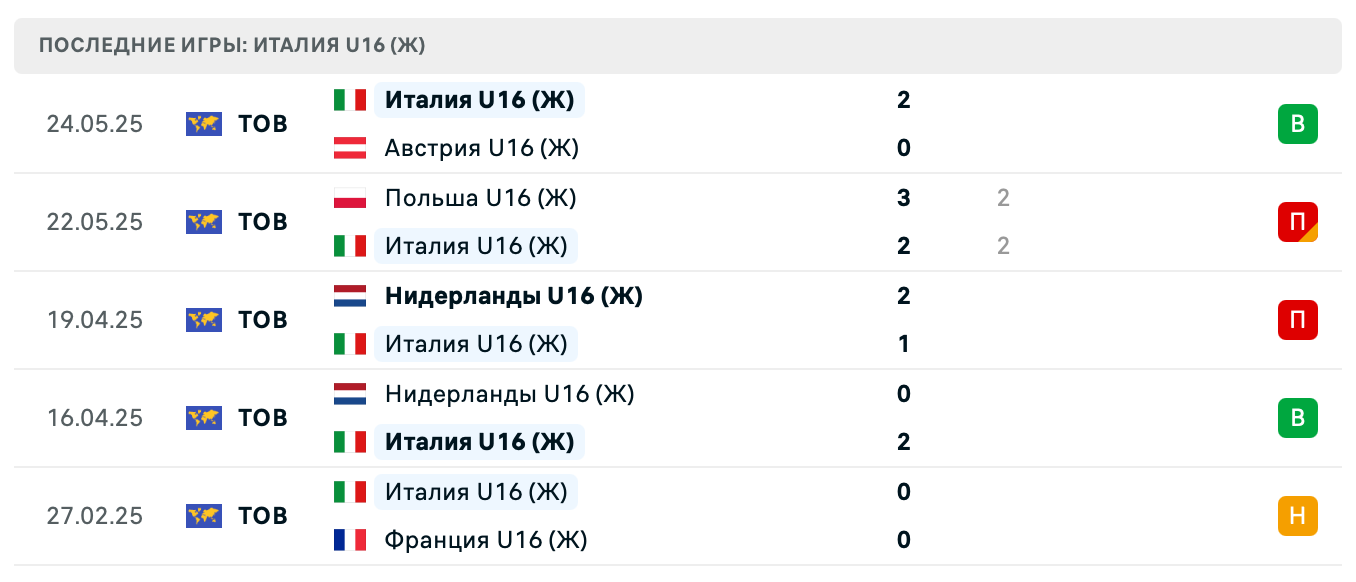1356x582 pixels.
Task: Select the Austria flag icon
Action: click(x=349, y=148)
